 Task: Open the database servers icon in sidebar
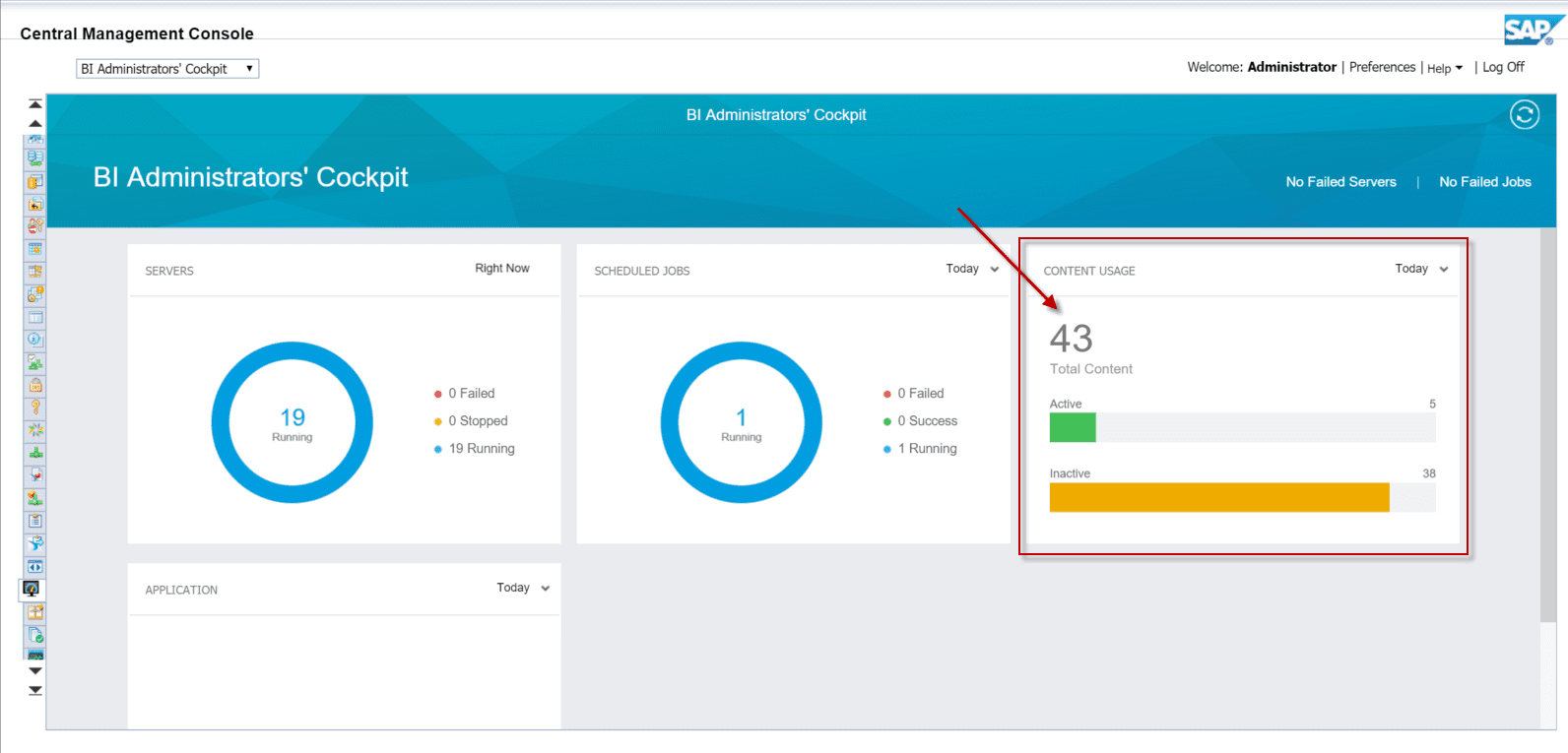[35, 157]
